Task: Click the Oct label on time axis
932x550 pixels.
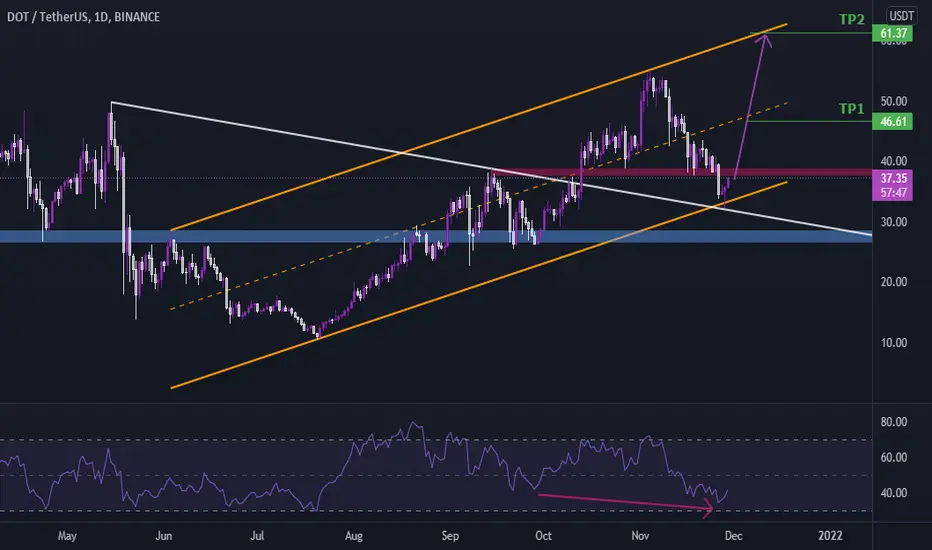Action: coord(543,536)
